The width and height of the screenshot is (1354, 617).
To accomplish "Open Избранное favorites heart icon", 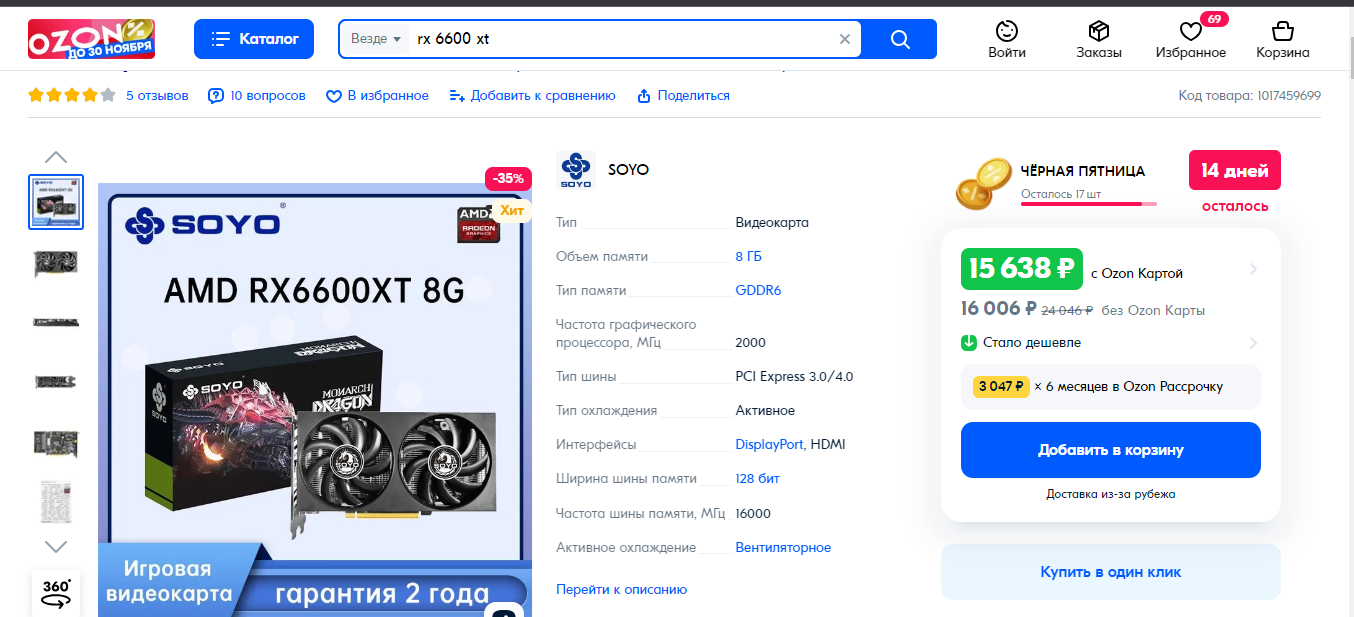I will (1191, 39).
